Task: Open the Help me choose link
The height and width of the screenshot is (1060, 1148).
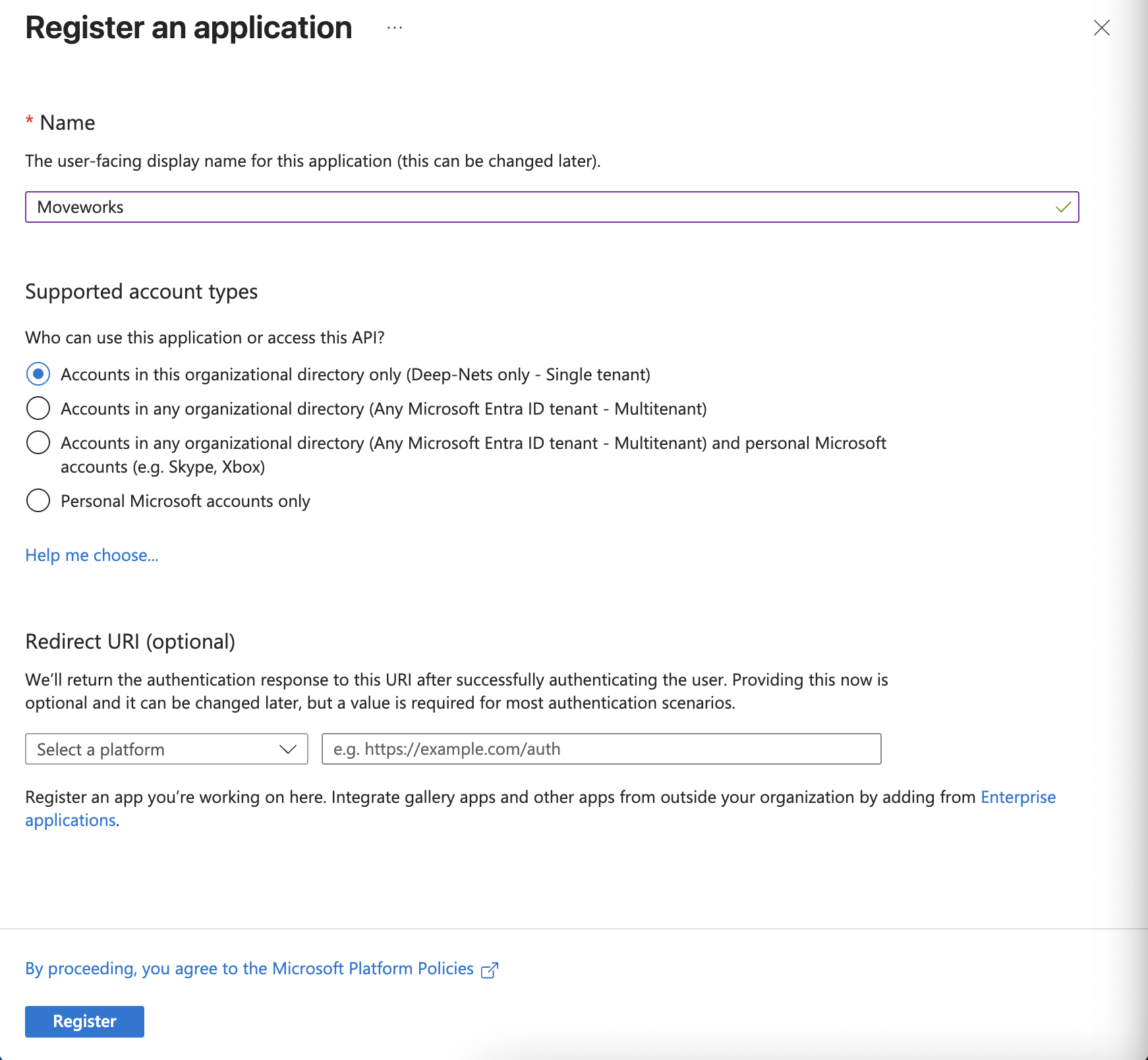Action: point(92,555)
